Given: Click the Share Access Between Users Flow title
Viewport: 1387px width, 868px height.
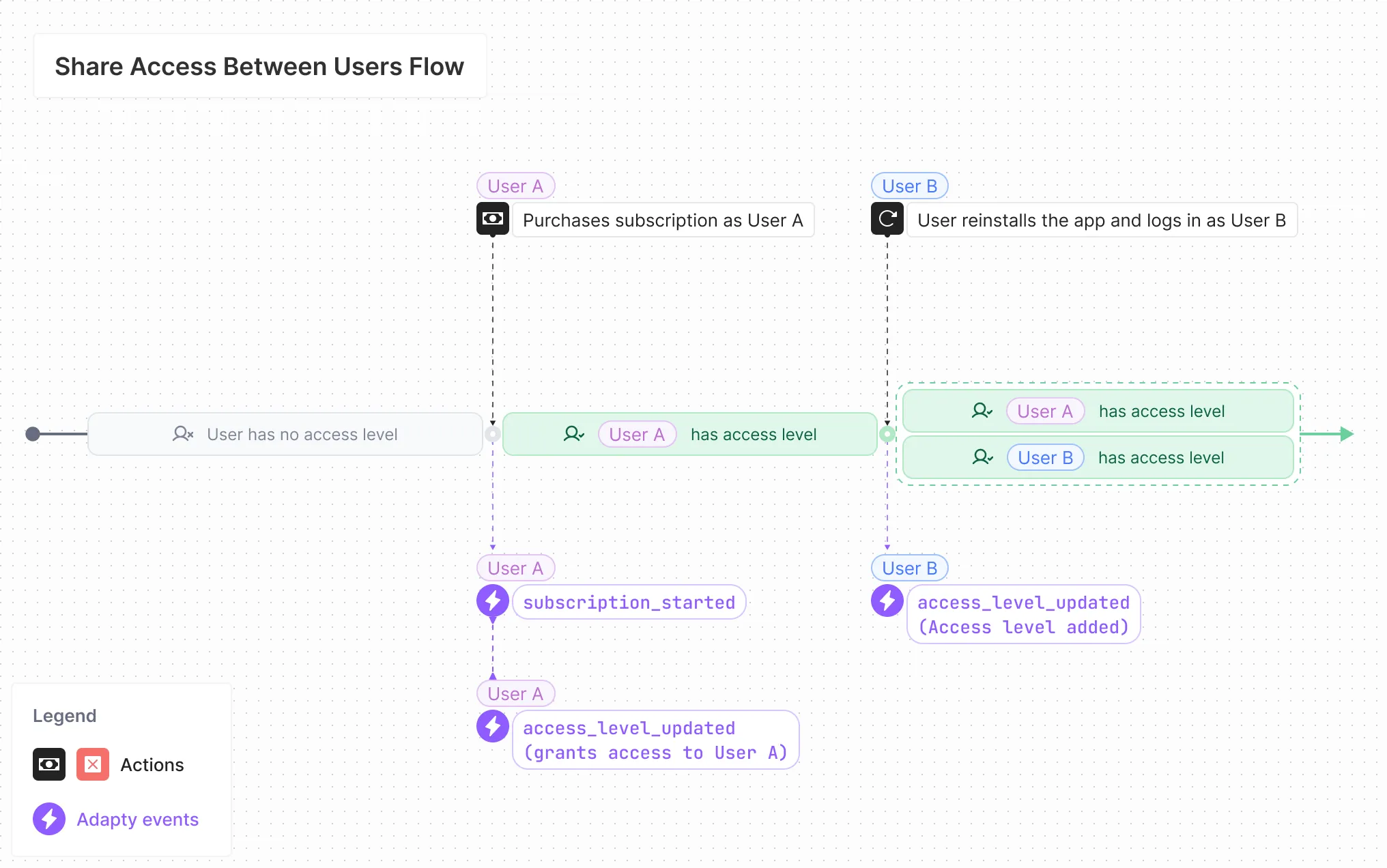Looking at the screenshot, I should pyautogui.click(x=259, y=66).
